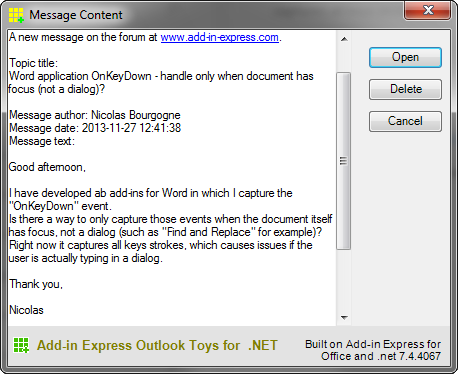This screenshot has height=374, width=458.
Task: Click the yellow grid icon in title bar
Action: (x=16, y=15)
